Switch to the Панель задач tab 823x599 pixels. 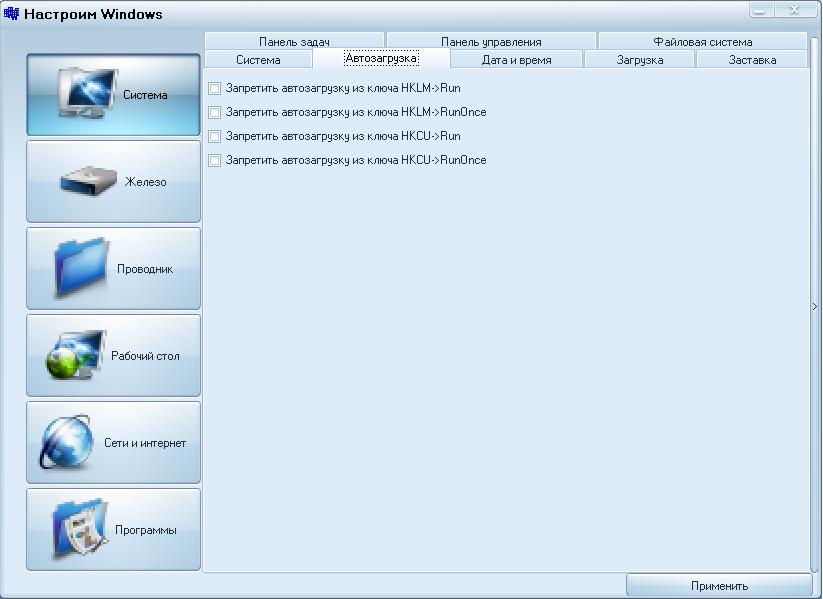click(294, 41)
